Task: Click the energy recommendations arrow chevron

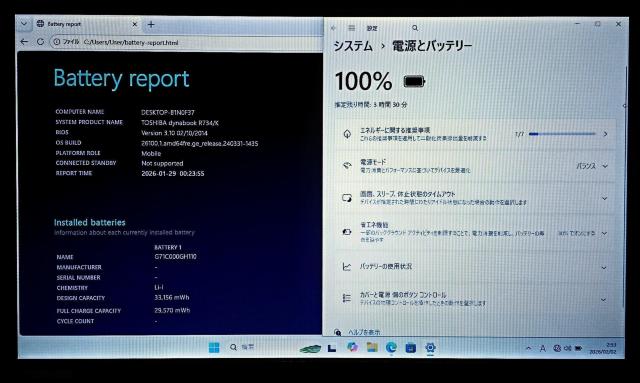Action: pyautogui.click(x=605, y=134)
